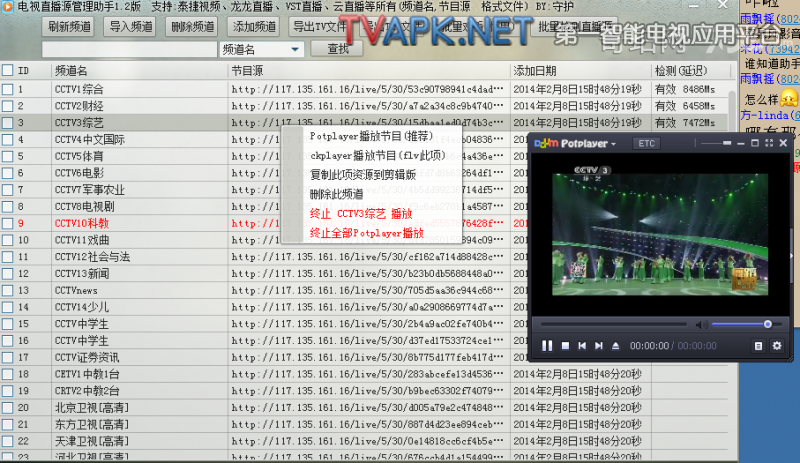
Task: Click the 方-linda username in chat window
Action: (769, 115)
